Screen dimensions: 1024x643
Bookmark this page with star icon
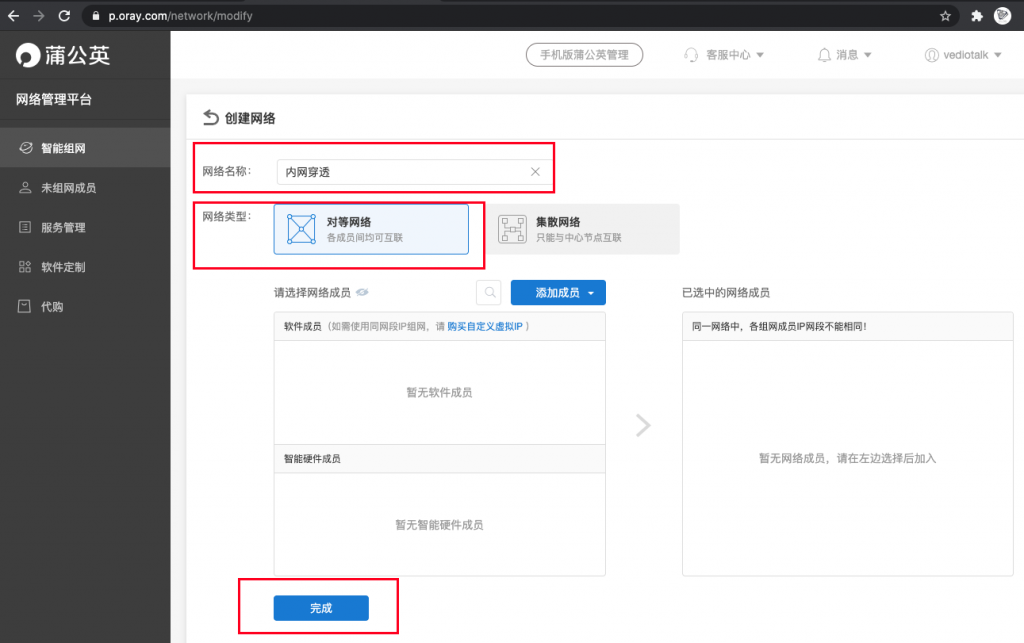click(x=945, y=16)
